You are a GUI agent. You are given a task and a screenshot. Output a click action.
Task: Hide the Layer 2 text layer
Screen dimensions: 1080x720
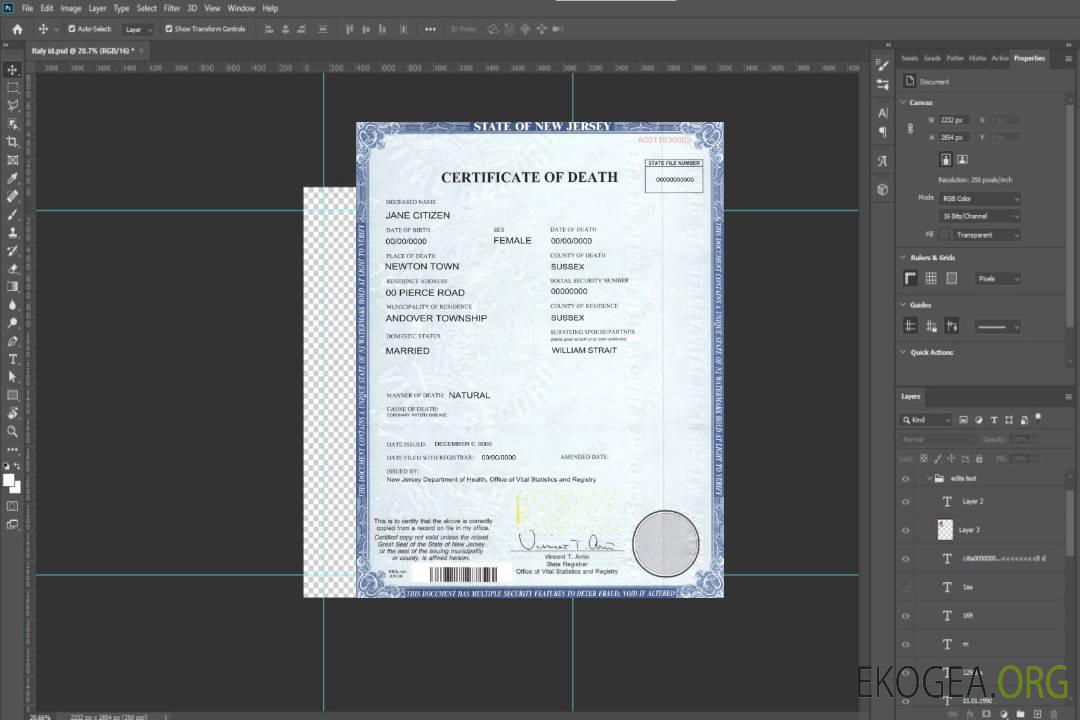(906, 502)
